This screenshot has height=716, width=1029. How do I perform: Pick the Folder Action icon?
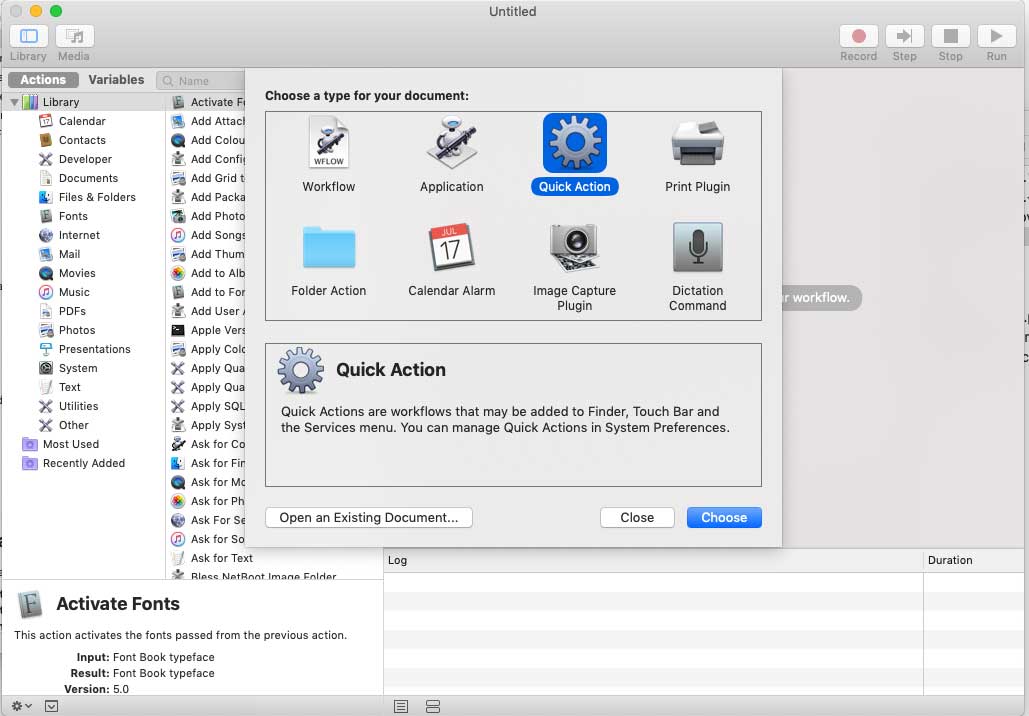point(328,248)
